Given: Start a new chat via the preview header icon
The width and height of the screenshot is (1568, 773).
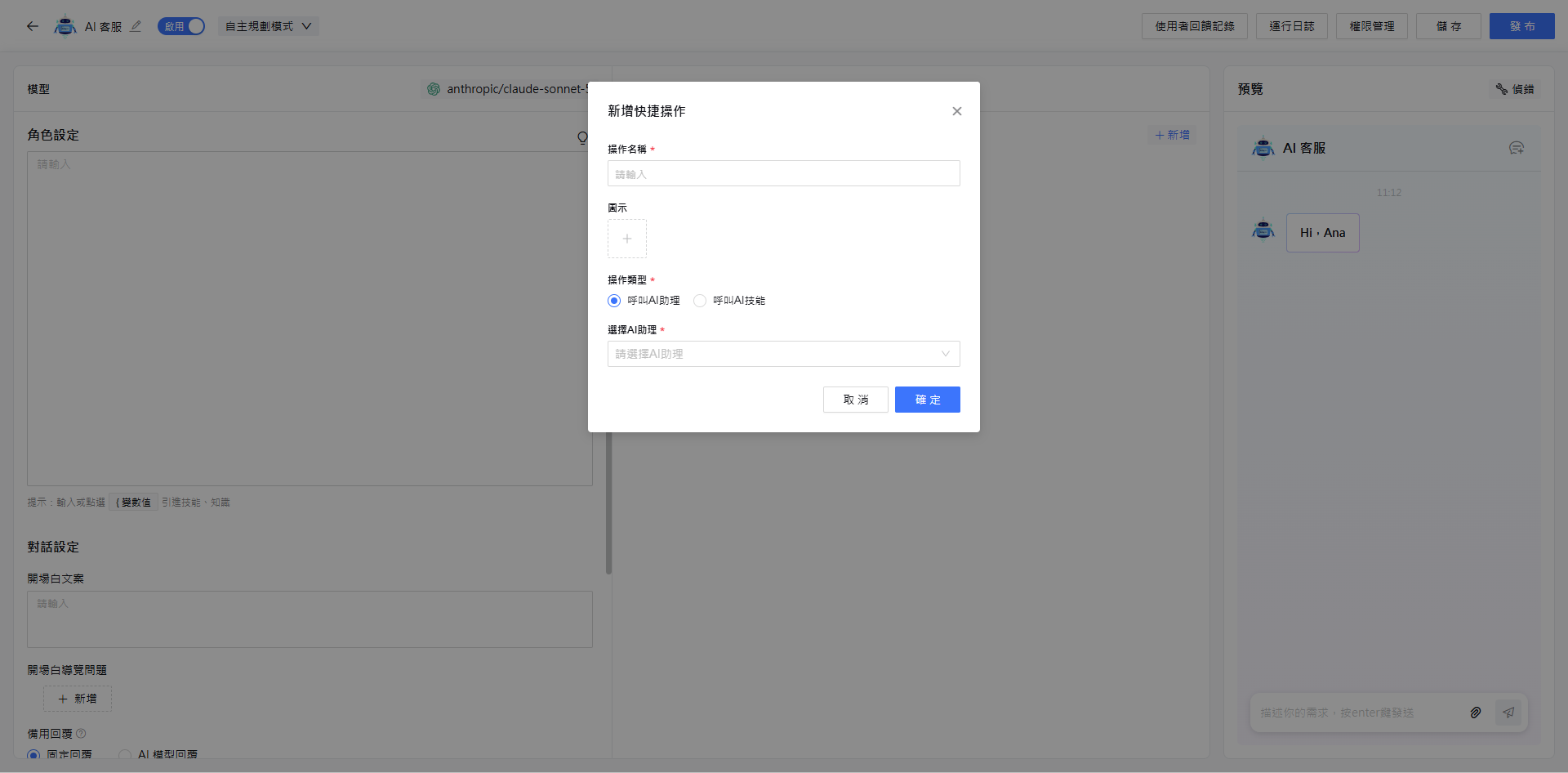Looking at the screenshot, I should click(x=1517, y=148).
